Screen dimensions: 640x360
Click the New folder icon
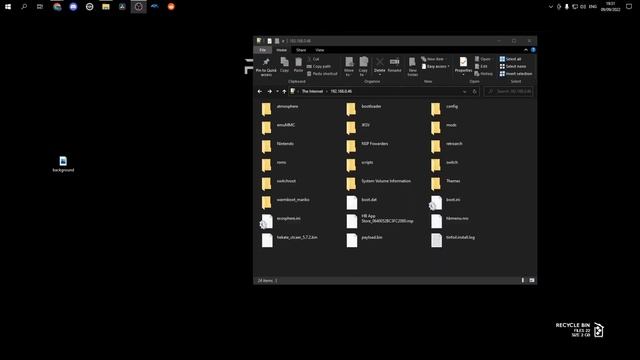click(x=412, y=67)
